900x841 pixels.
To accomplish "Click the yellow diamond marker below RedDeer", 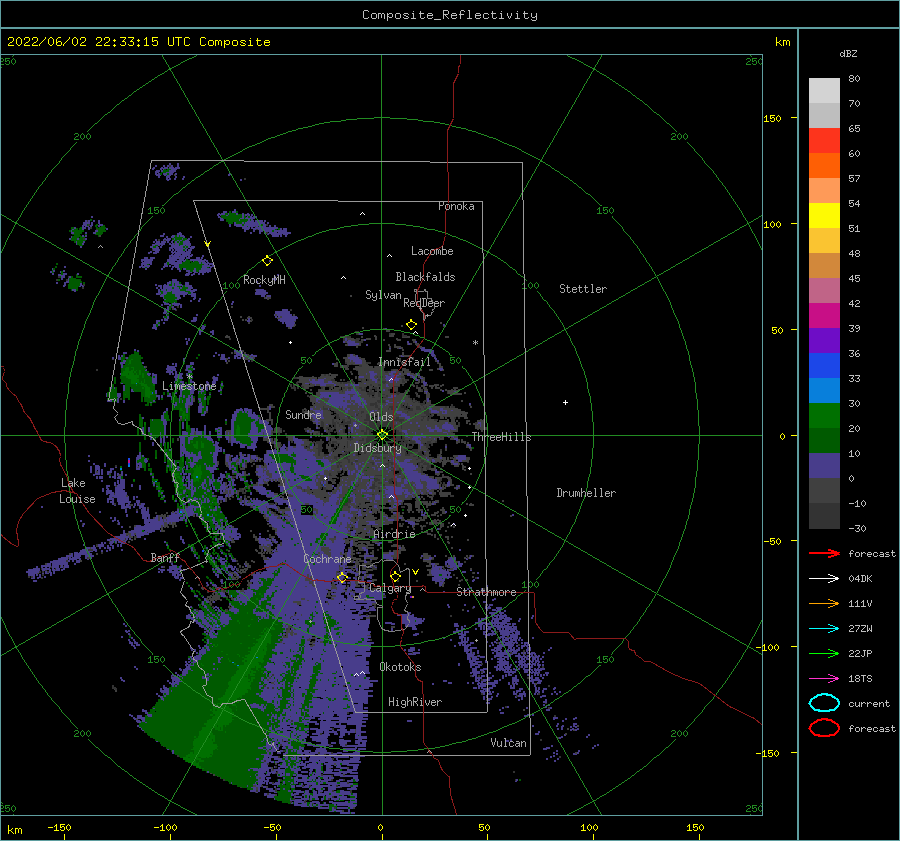I will tap(411, 325).
